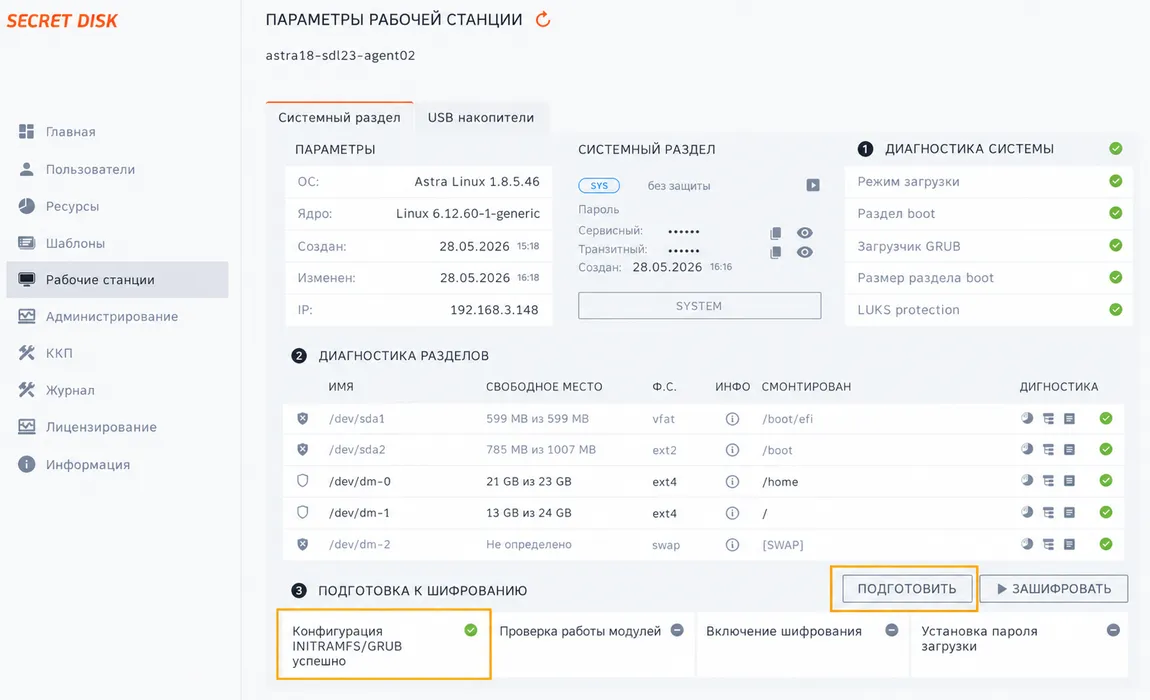Viewport: 1150px width, 700px height.
Task: Go to Главная in the sidebar
Action: 117,131
